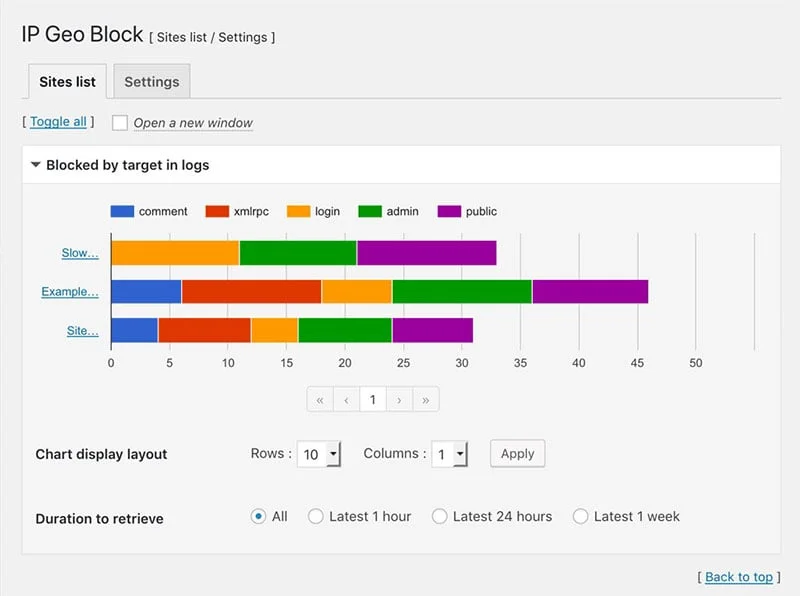Open the Example... site link
The width and height of the screenshot is (800, 596).
pyautogui.click(x=68, y=292)
